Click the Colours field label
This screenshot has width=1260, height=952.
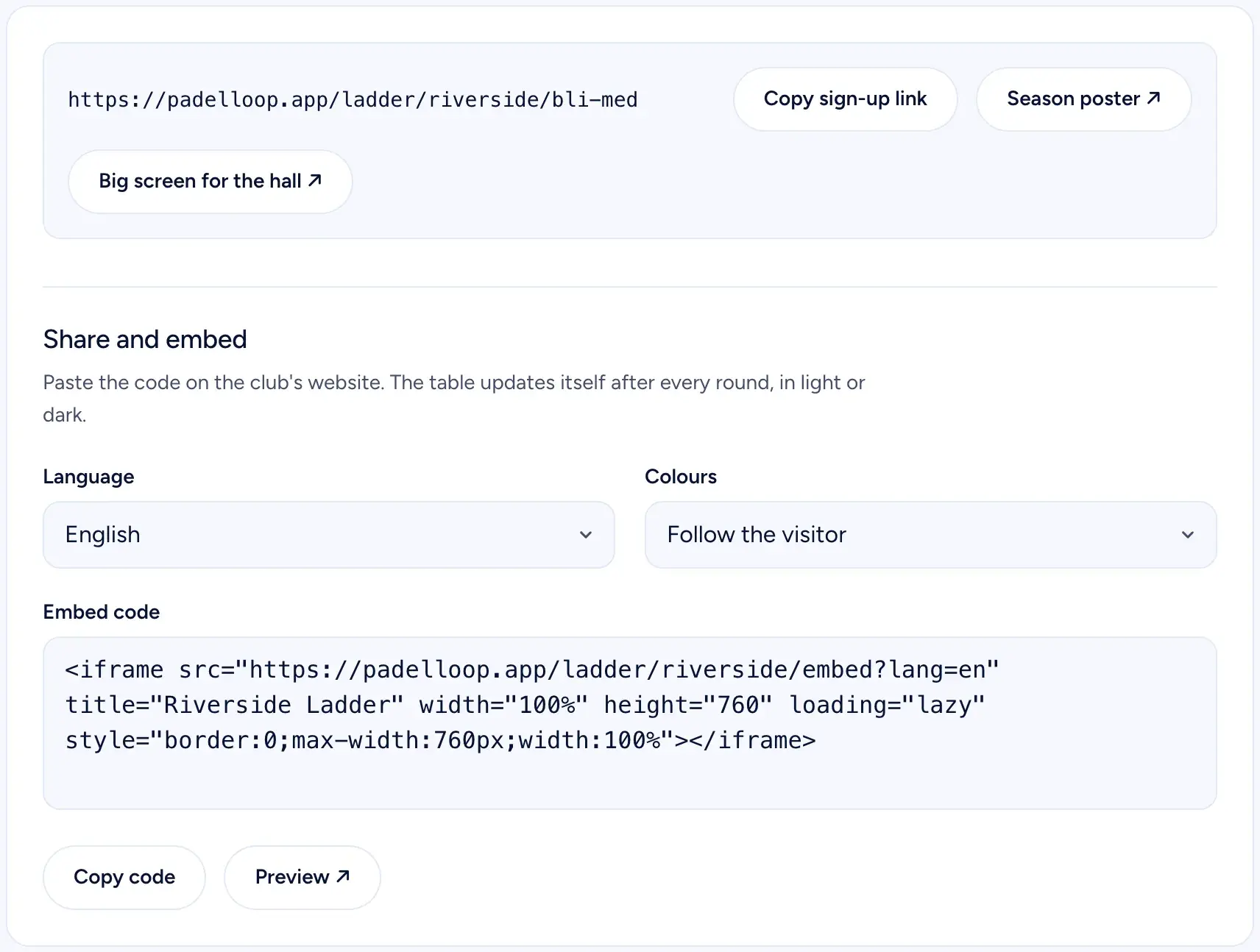[x=681, y=477]
